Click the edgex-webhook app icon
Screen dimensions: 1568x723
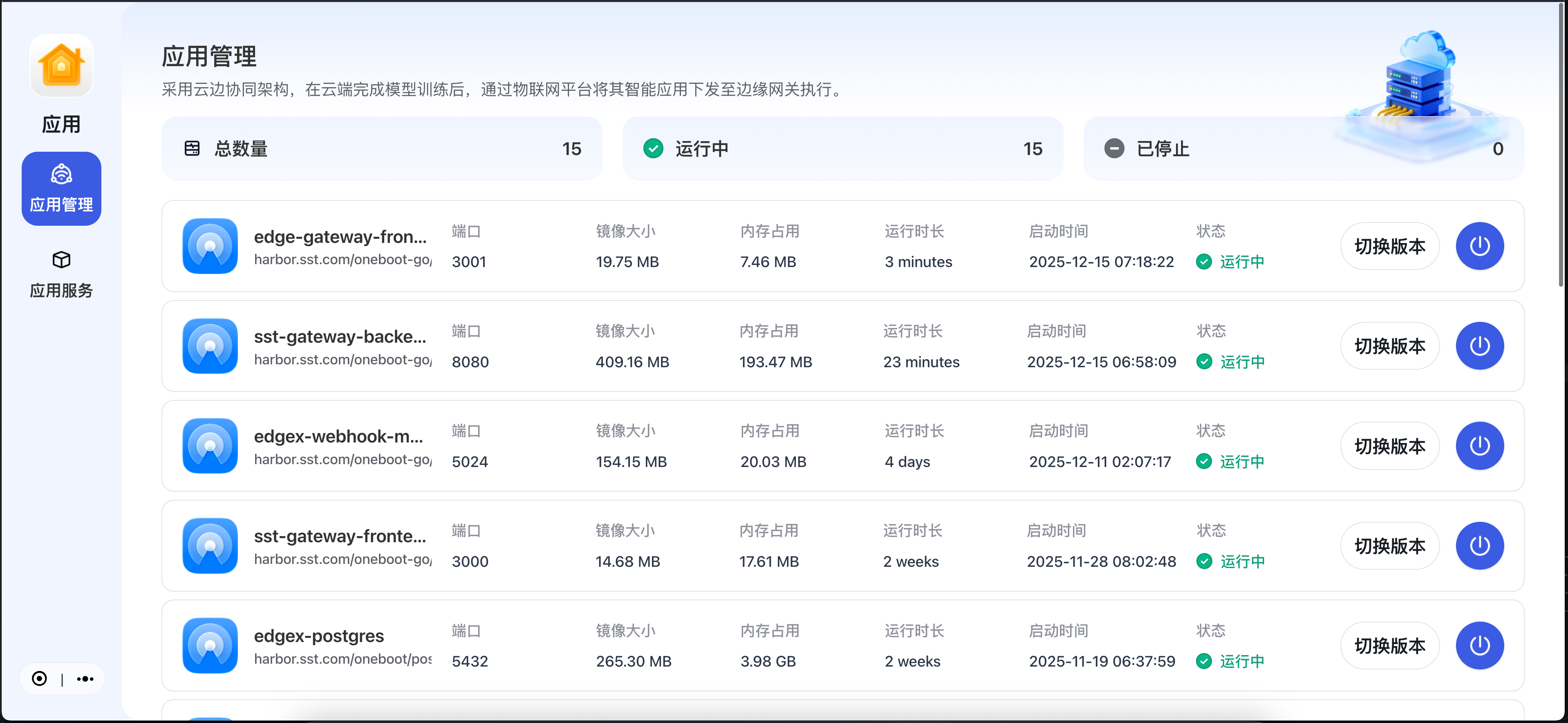pyautogui.click(x=209, y=445)
